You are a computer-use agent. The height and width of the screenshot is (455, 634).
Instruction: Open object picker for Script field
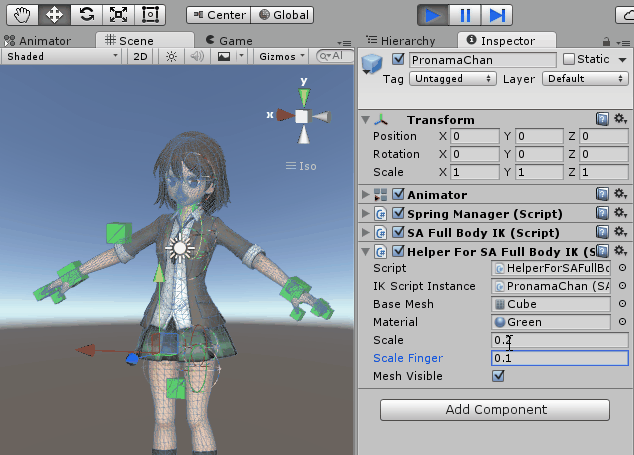(x=623, y=268)
